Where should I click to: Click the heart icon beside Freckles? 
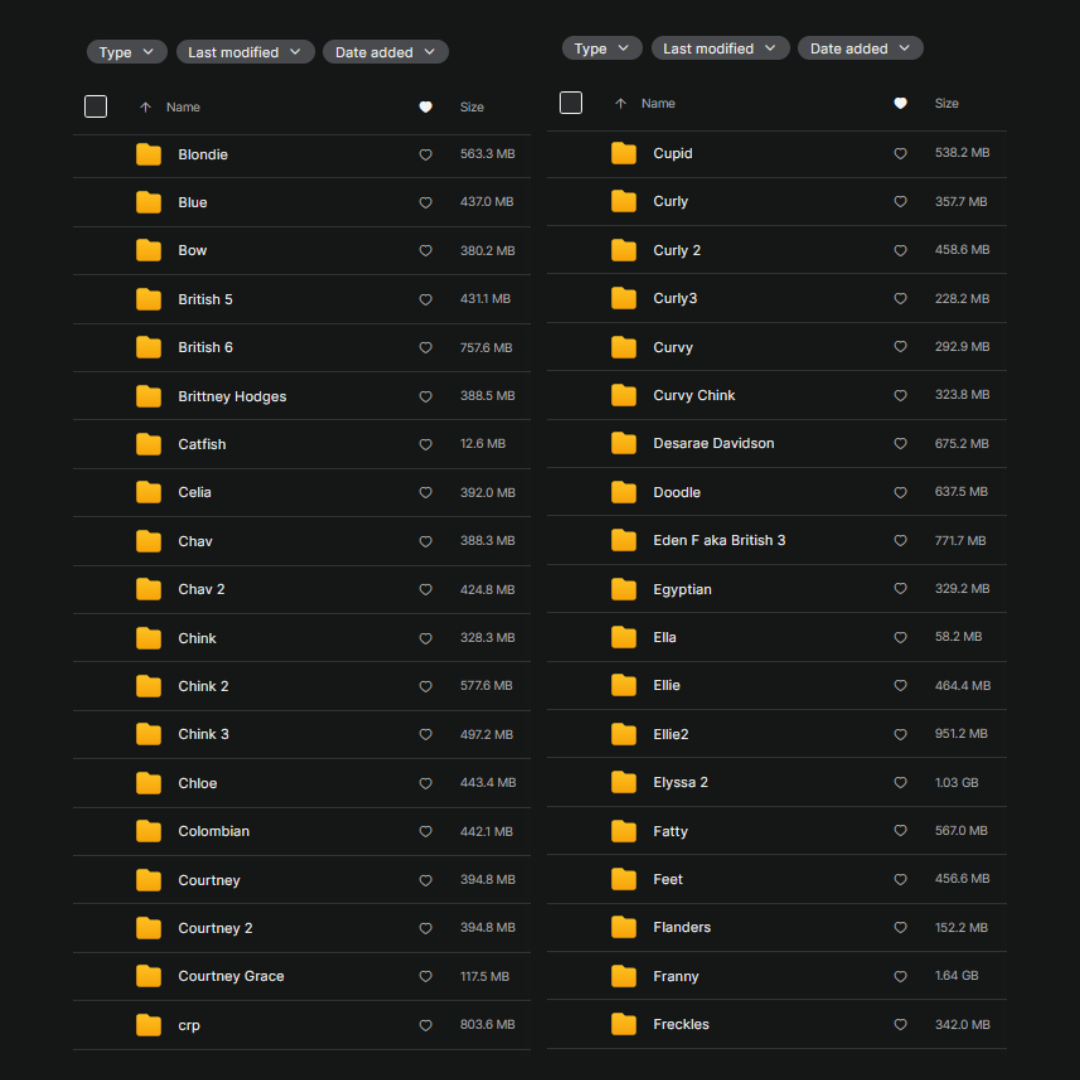coord(900,1025)
